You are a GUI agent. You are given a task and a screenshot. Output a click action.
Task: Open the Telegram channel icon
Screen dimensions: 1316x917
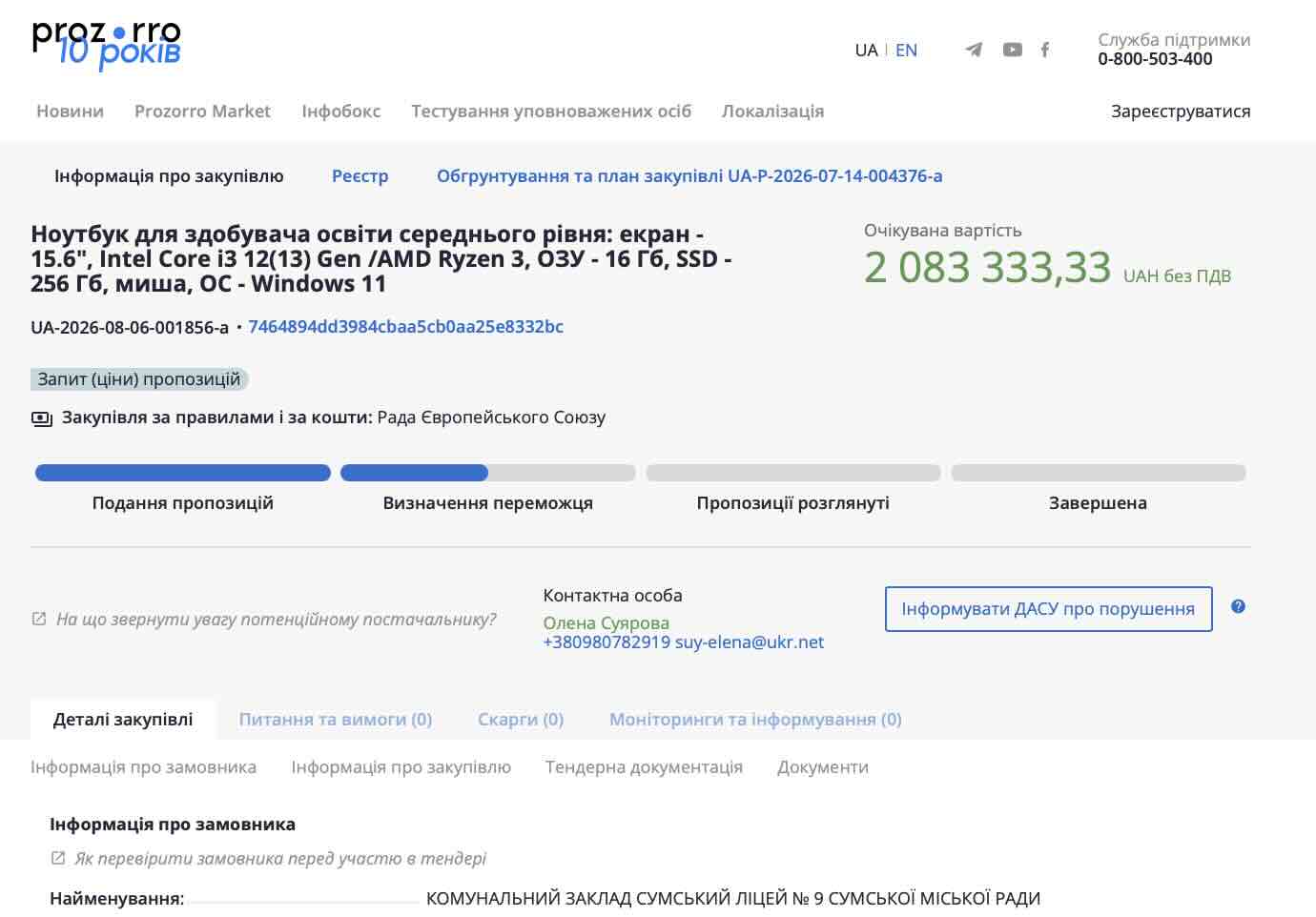click(974, 50)
